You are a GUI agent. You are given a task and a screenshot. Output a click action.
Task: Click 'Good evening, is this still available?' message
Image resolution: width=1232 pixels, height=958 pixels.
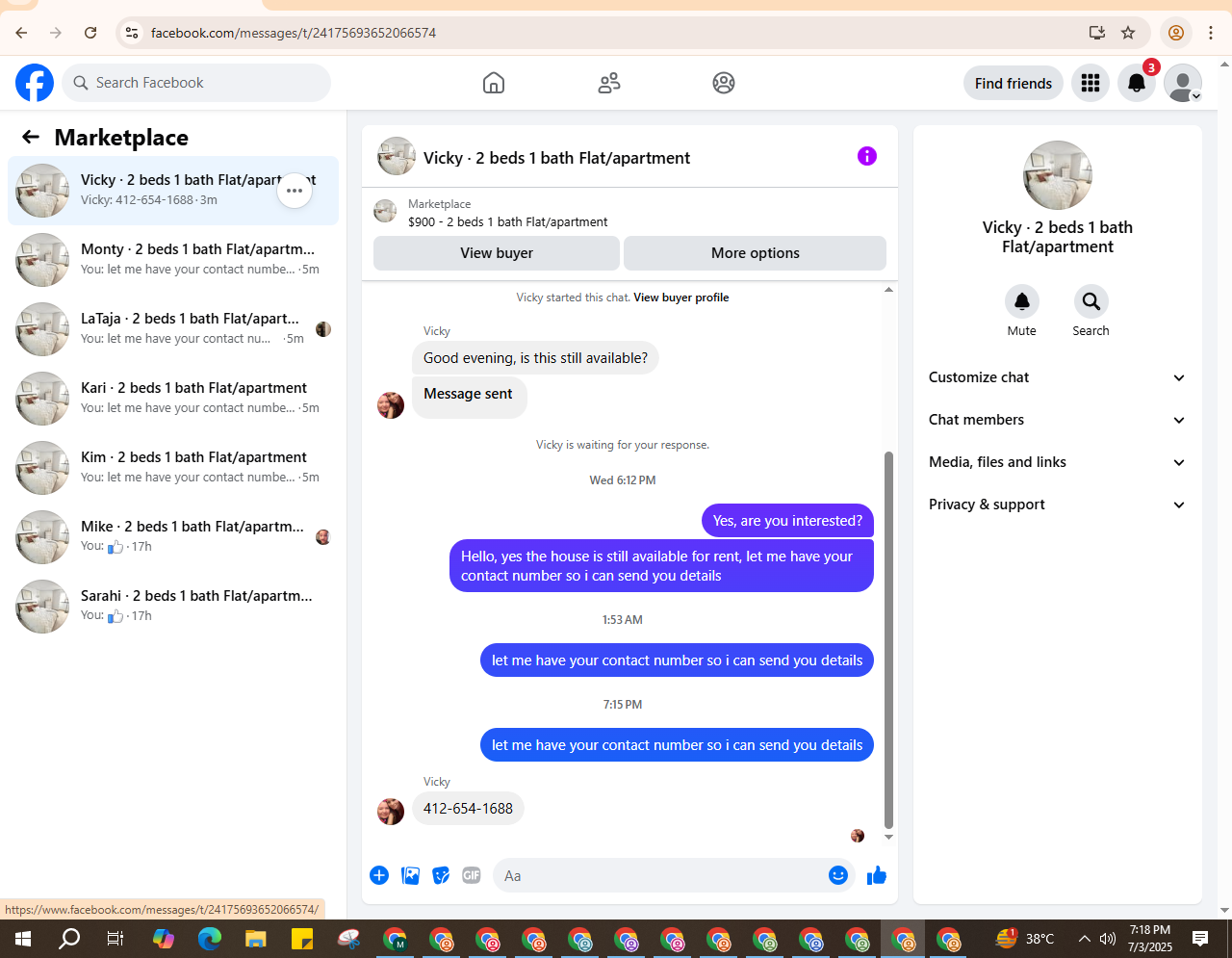coord(535,358)
